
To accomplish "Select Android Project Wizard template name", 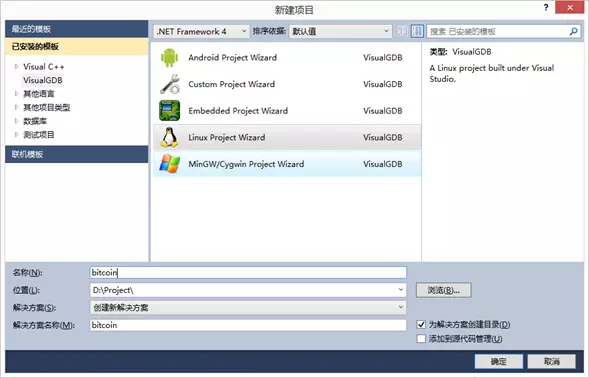I will click(233, 57).
